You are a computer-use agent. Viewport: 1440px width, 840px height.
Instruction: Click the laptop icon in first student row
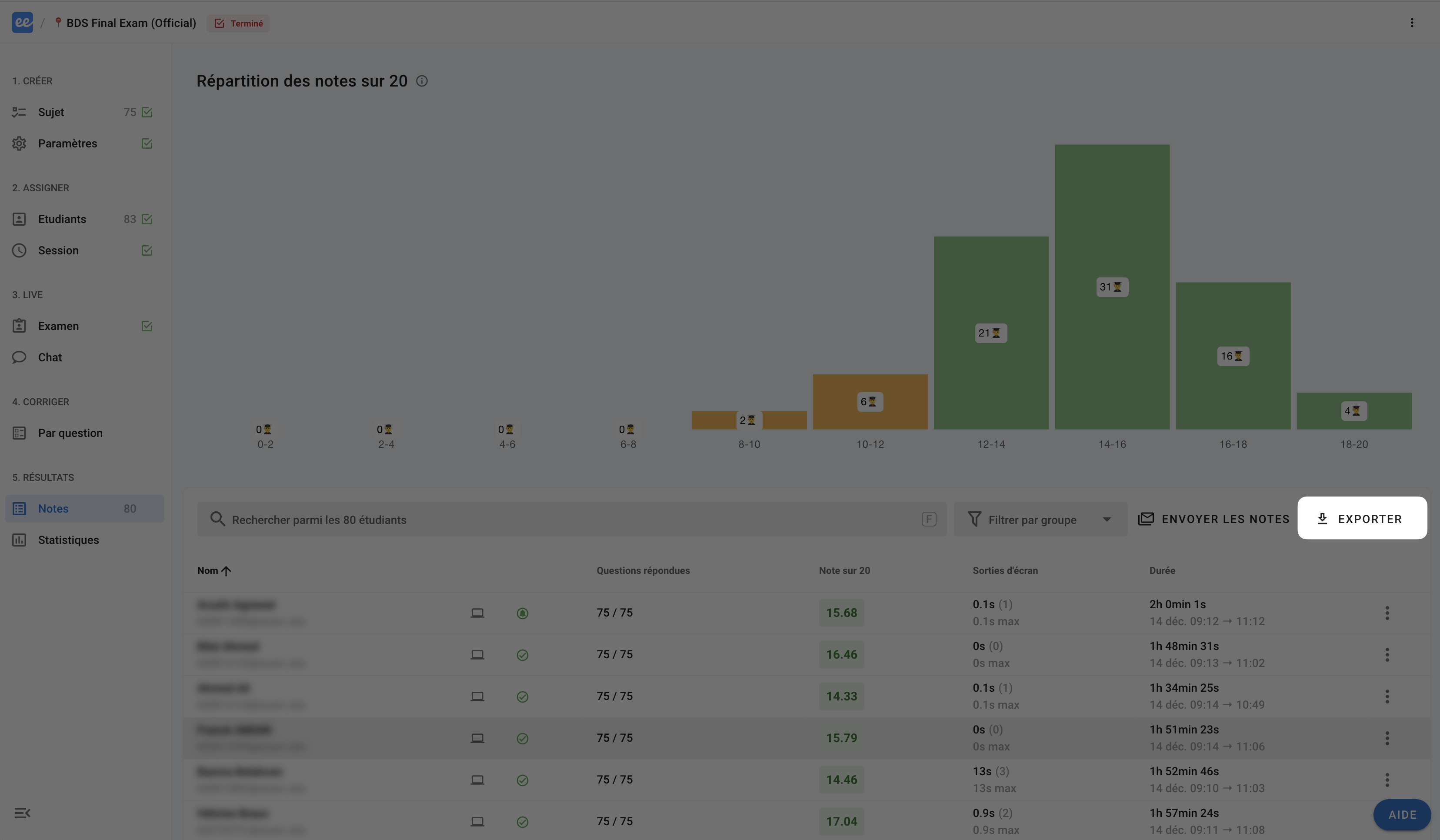click(x=477, y=613)
